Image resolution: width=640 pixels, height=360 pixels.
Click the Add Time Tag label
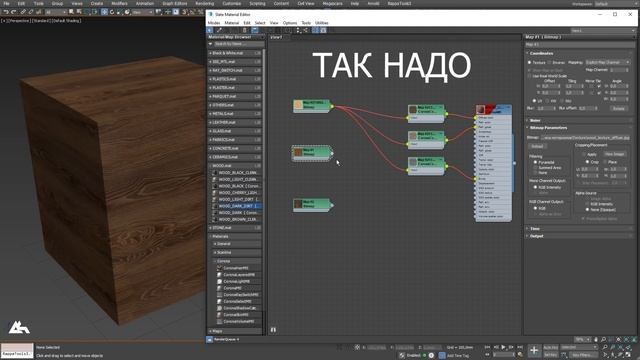(x=458, y=355)
